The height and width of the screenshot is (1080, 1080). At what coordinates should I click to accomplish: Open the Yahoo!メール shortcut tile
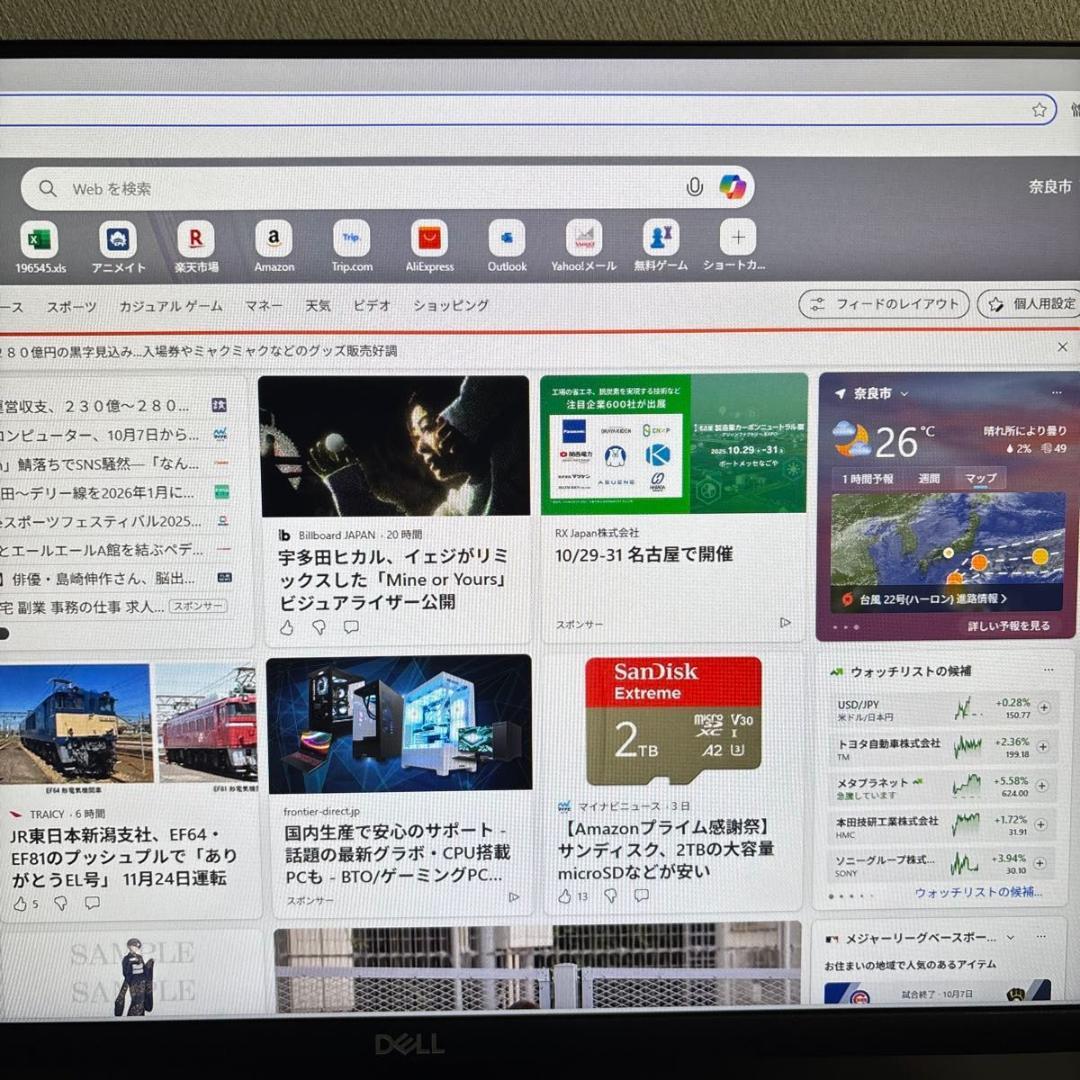point(583,240)
